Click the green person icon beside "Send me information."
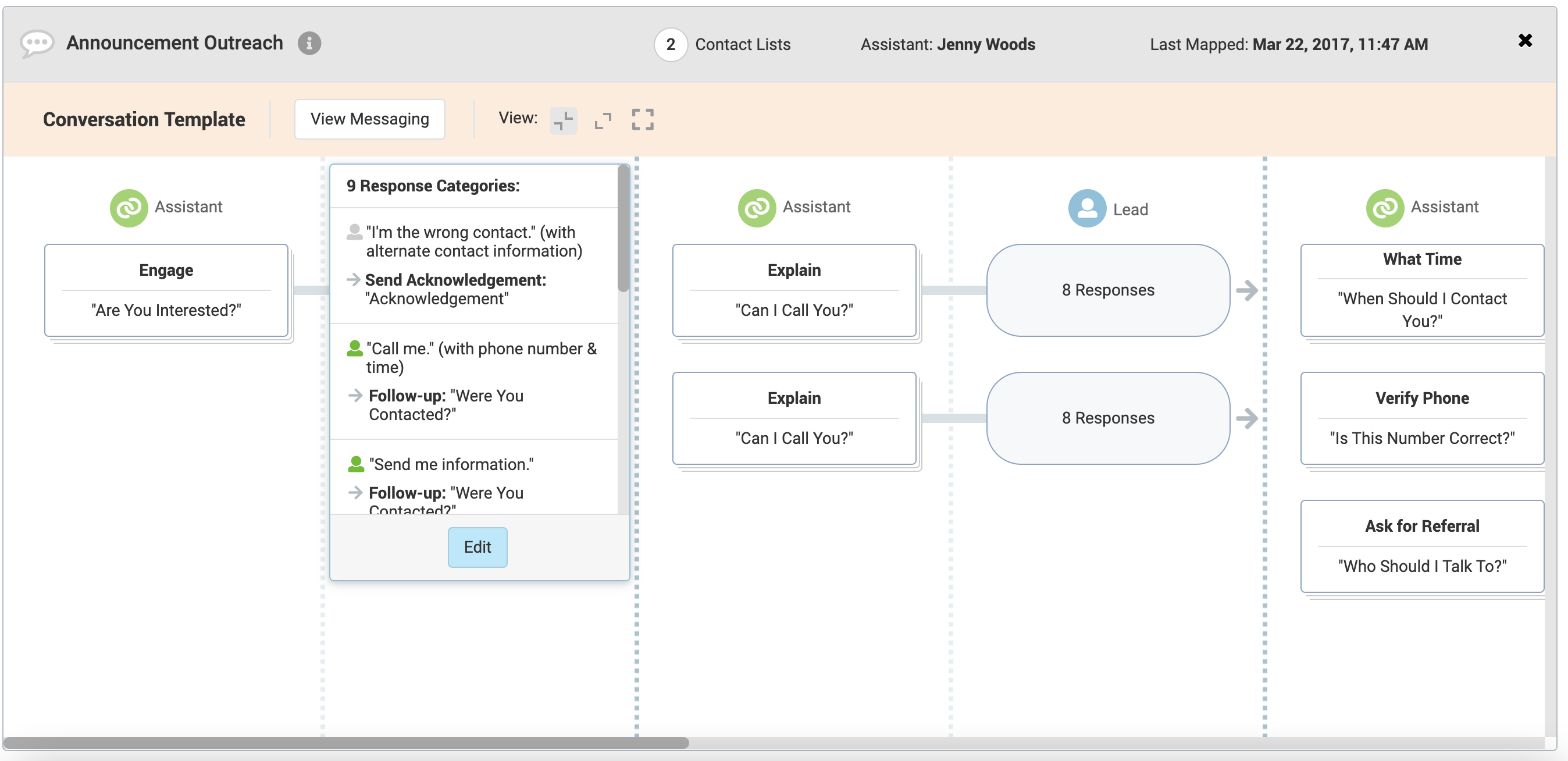Image resolution: width=1568 pixels, height=761 pixels. pos(355,464)
